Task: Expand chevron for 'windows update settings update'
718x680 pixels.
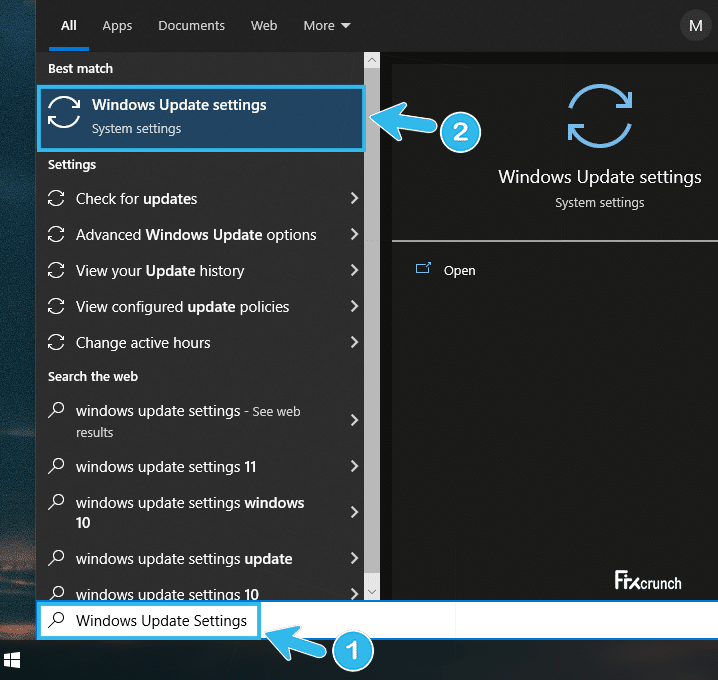Action: tap(354, 558)
